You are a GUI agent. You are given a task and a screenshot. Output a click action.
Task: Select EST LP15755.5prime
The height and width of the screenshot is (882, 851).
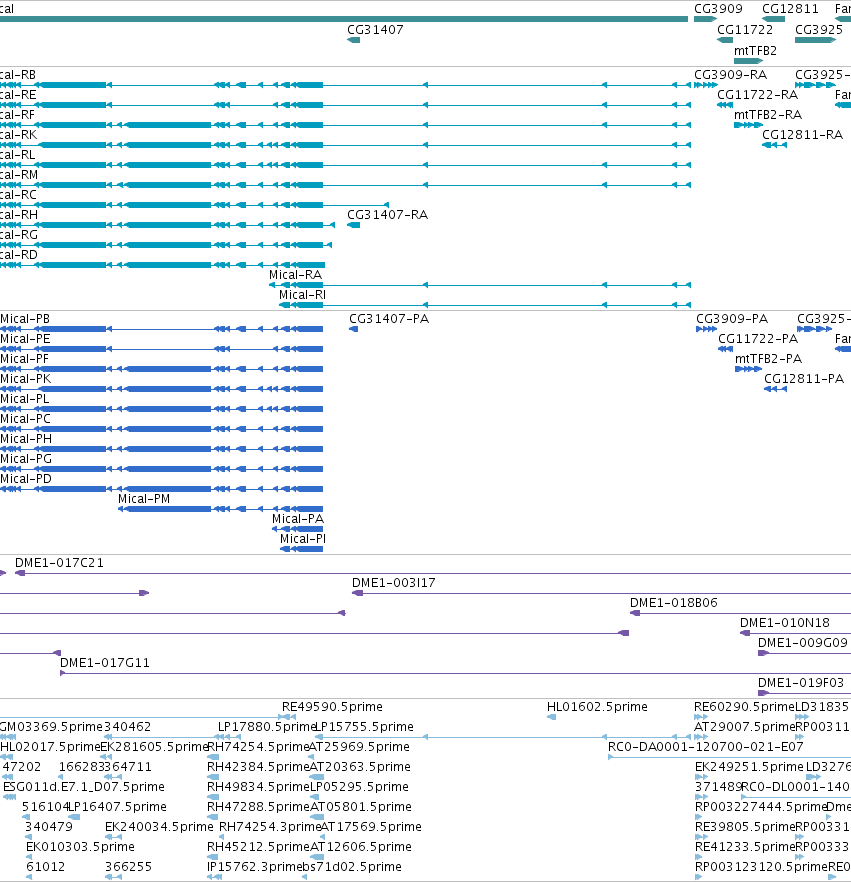[x=364, y=727]
